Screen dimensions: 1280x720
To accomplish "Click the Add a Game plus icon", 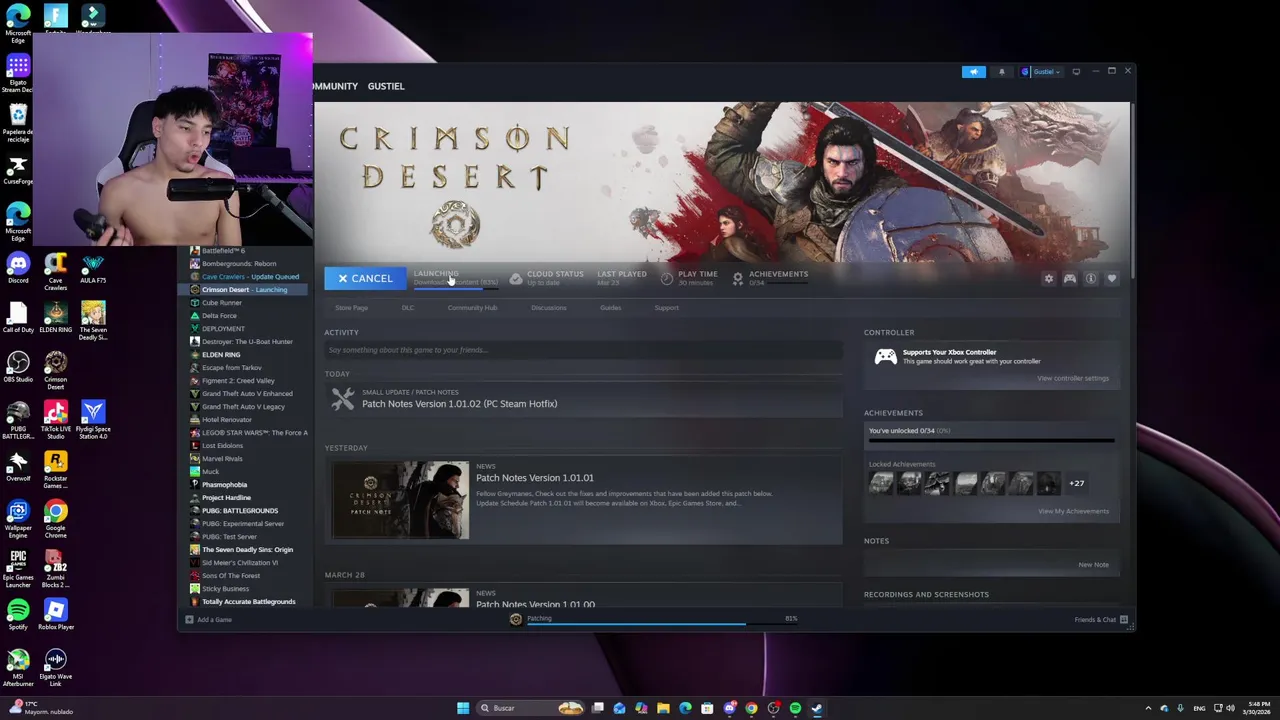I will (187, 620).
